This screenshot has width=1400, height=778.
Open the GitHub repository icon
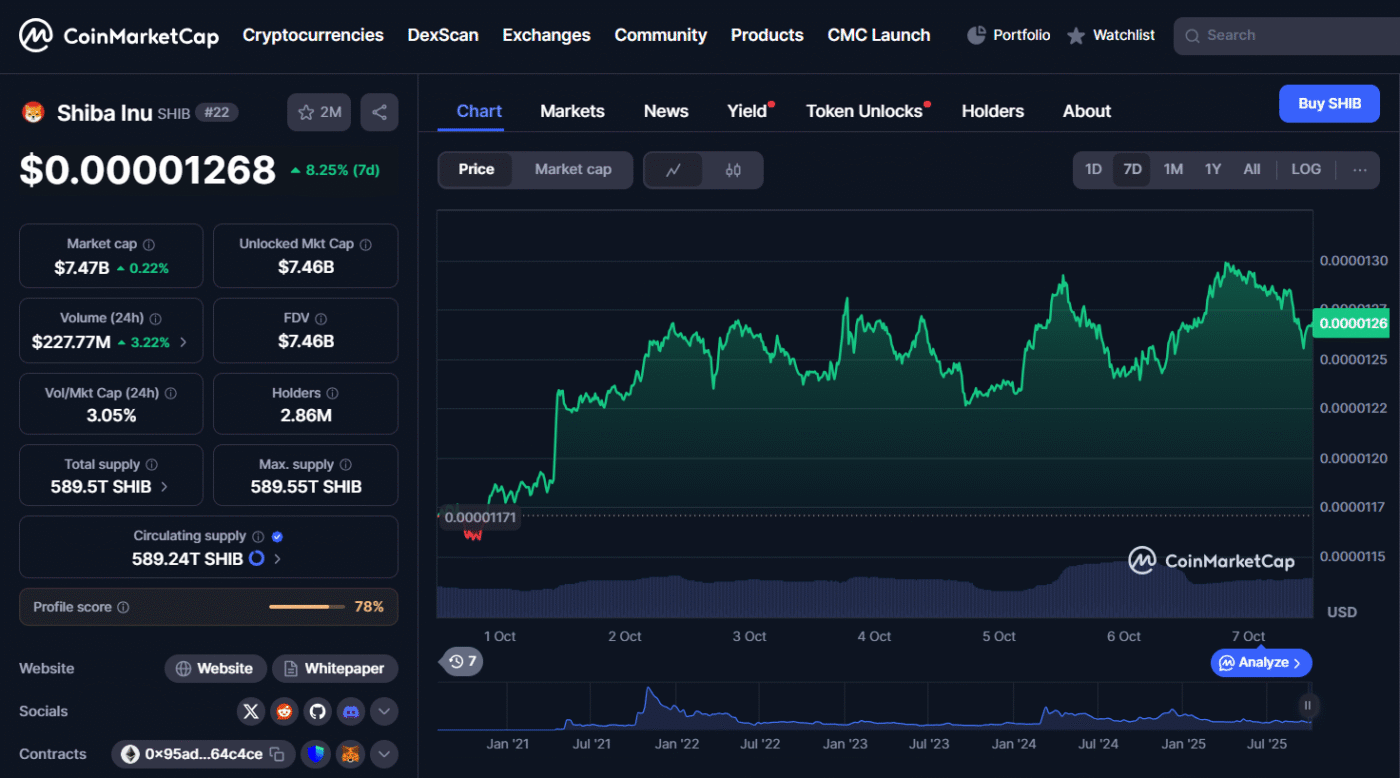point(317,711)
